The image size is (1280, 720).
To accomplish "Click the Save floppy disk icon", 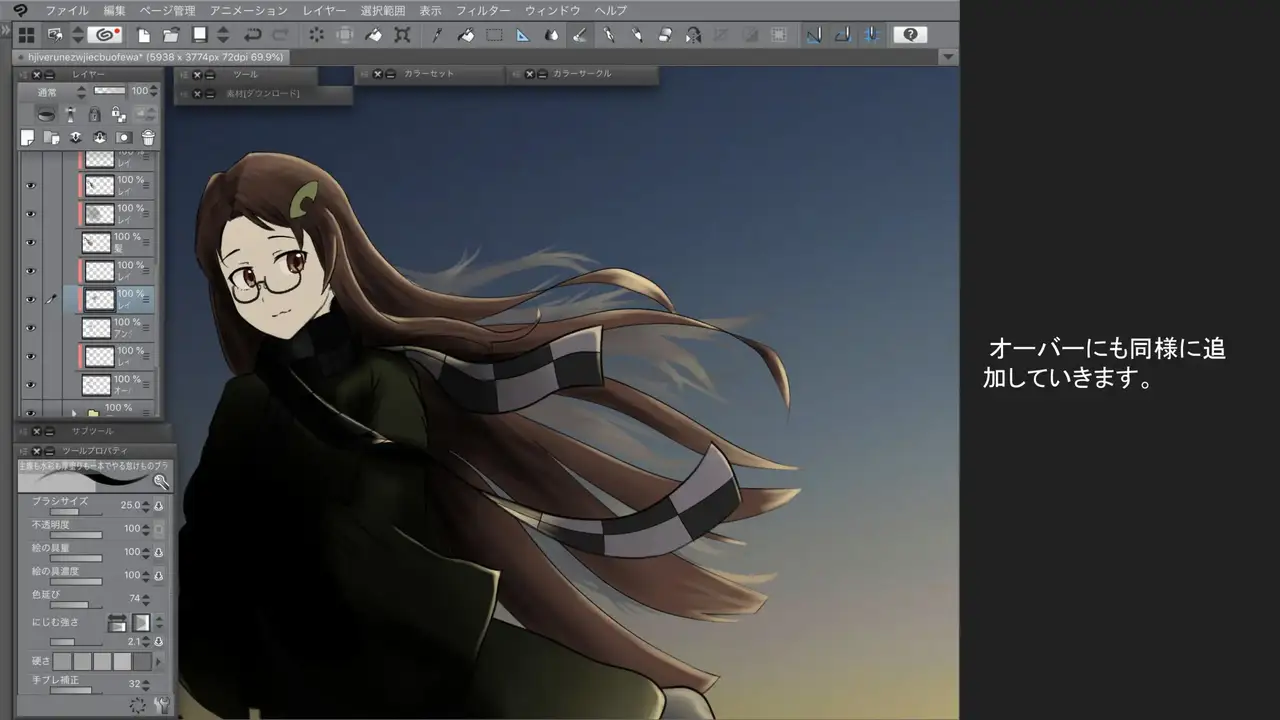I will [x=199, y=35].
